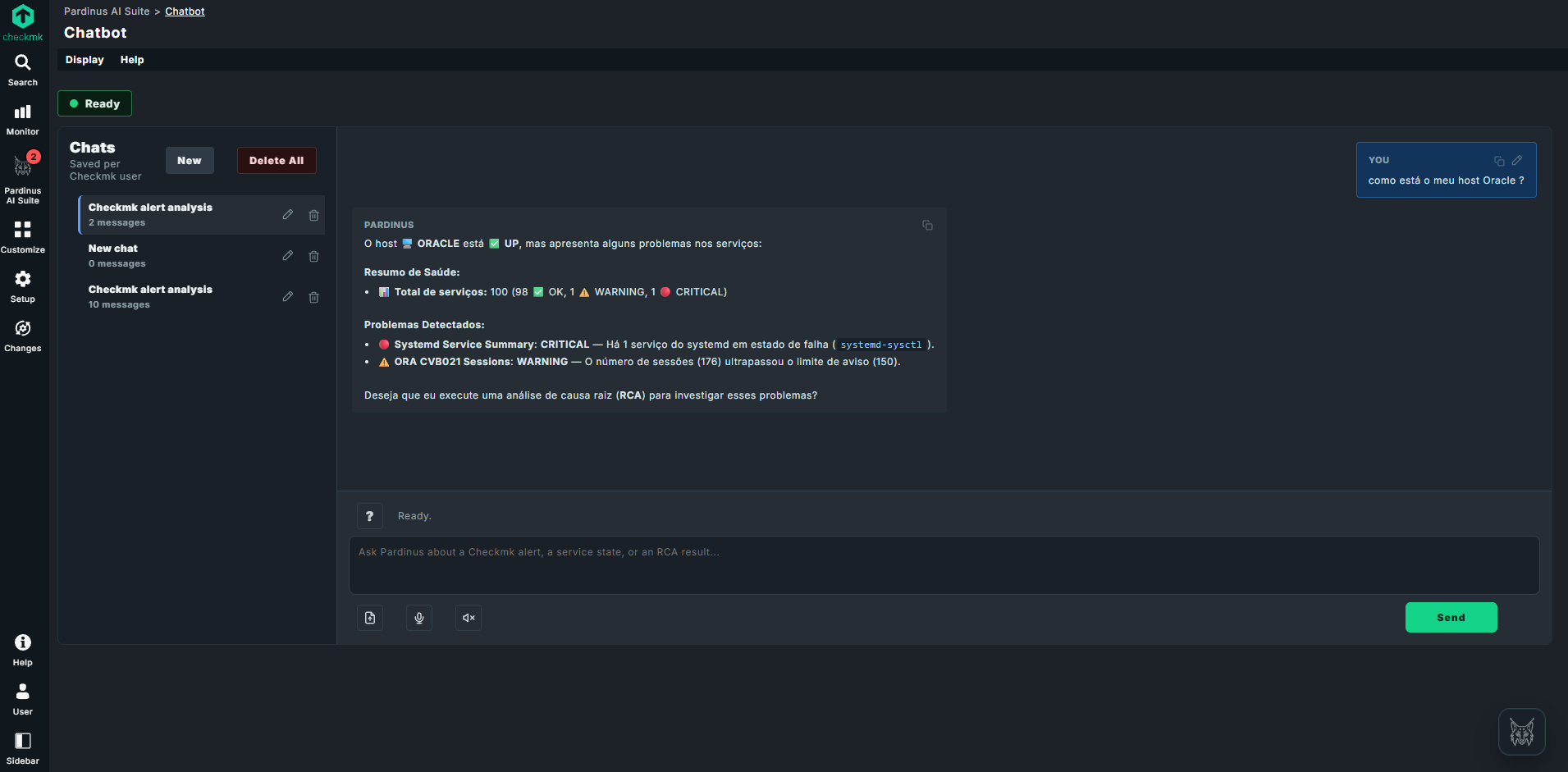
Task: Delete the Checkmk alert analysis chat with 2 messages
Action: tap(313, 215)
